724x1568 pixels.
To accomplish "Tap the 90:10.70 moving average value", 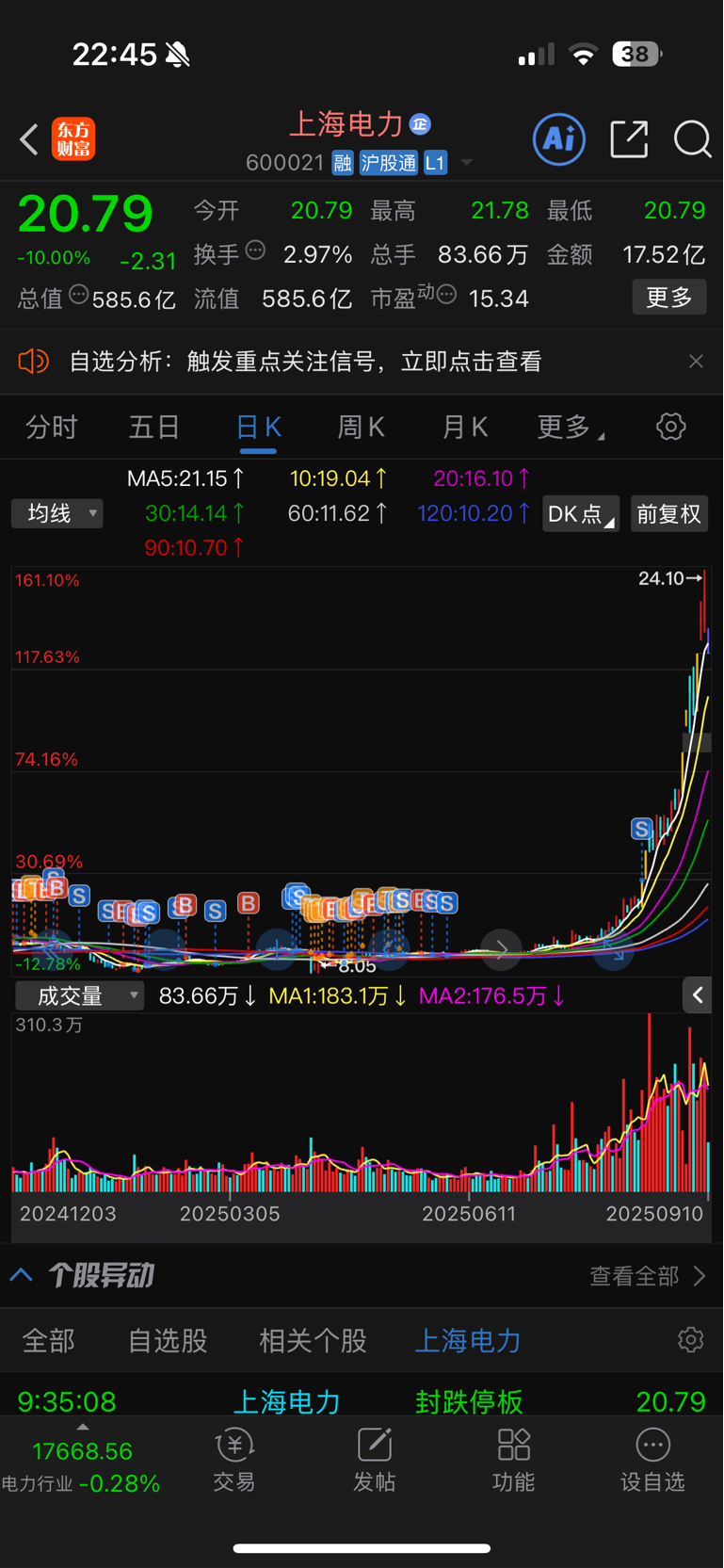I will 194,547.
